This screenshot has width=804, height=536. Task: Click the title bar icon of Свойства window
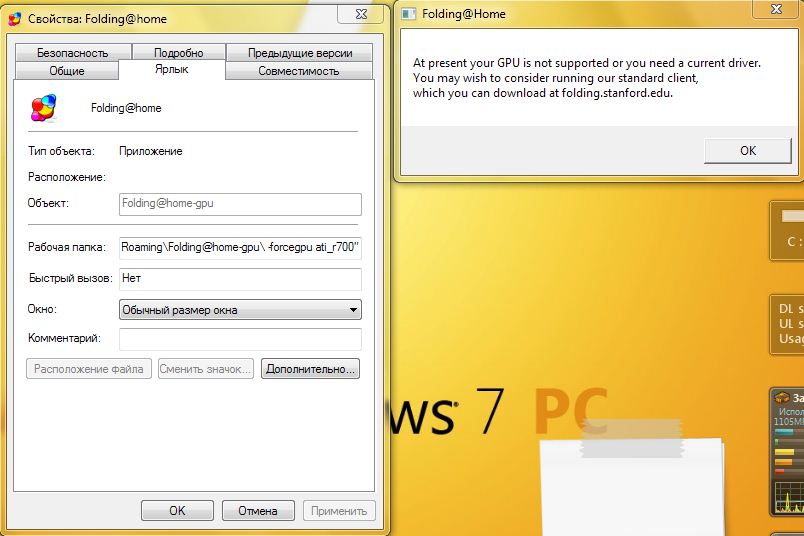(x=15, y=19)
